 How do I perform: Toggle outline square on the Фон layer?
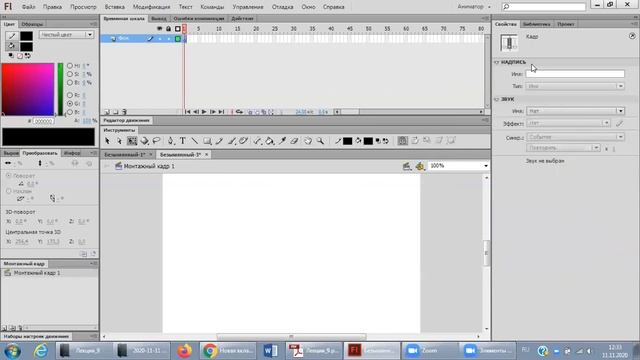coord(178,39)
